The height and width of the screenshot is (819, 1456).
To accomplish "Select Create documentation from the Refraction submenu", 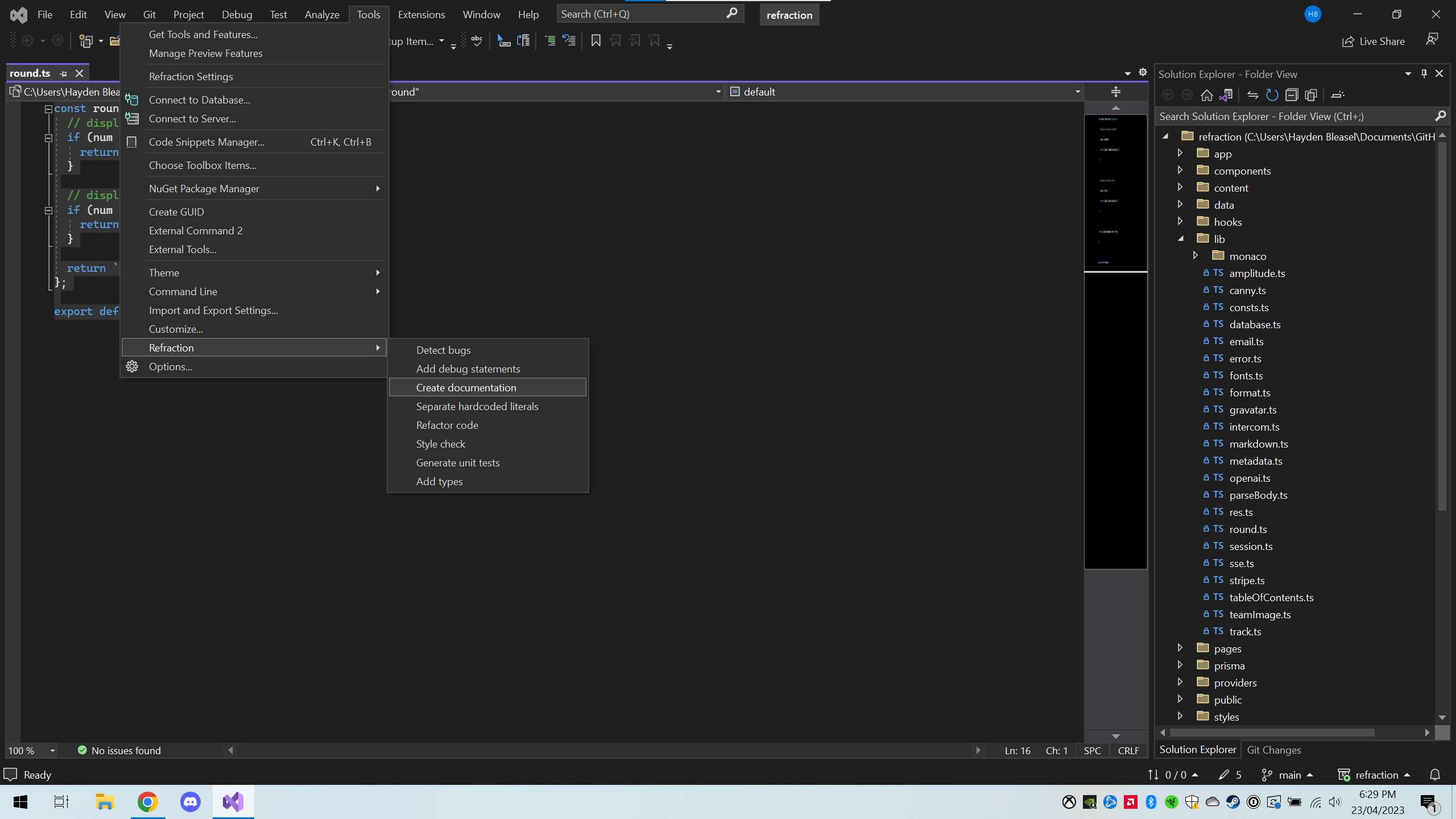I will (466, 387).
